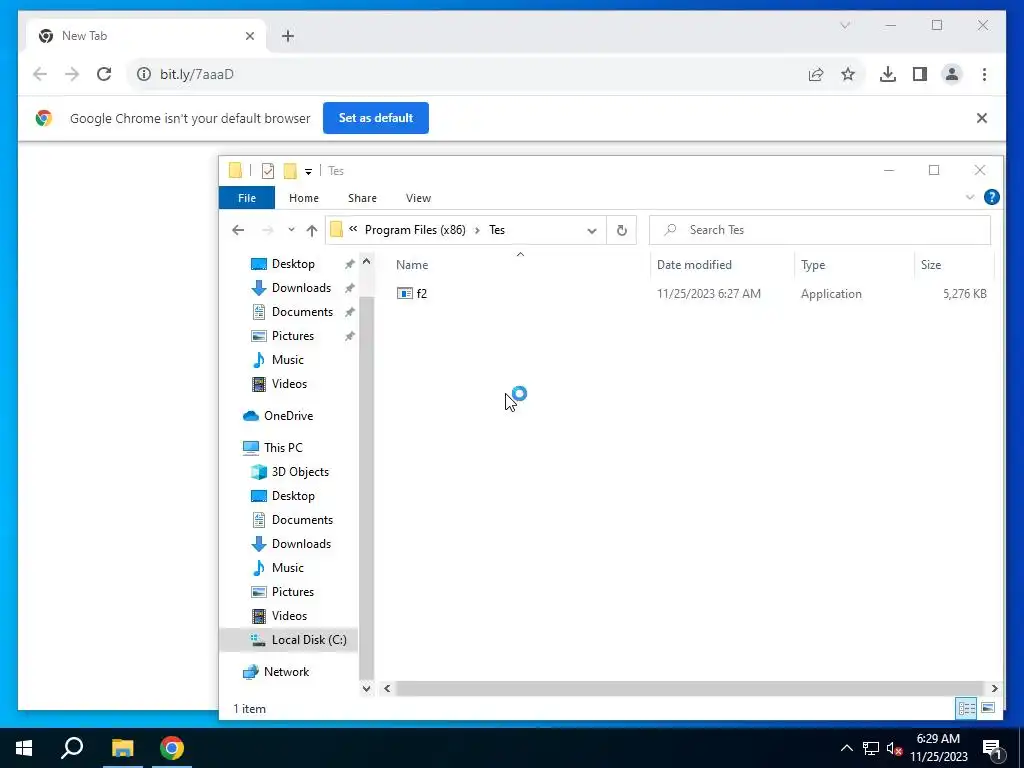Open Music under Quick access
Image resolution: width=1024 pixels, height=768 pixels.
tap(287, 360)
